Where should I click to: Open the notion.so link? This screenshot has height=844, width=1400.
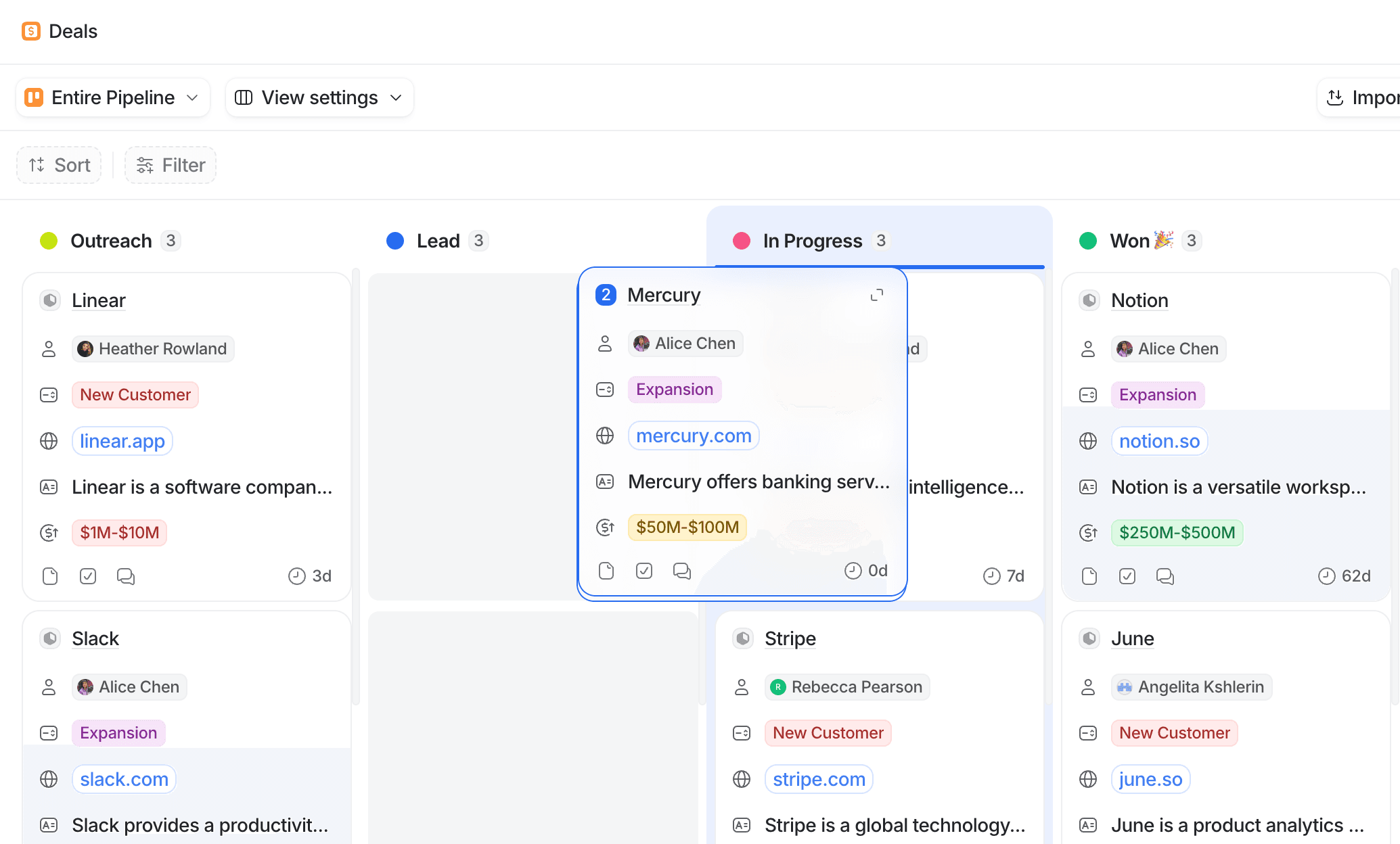(x=1159, y=441)
